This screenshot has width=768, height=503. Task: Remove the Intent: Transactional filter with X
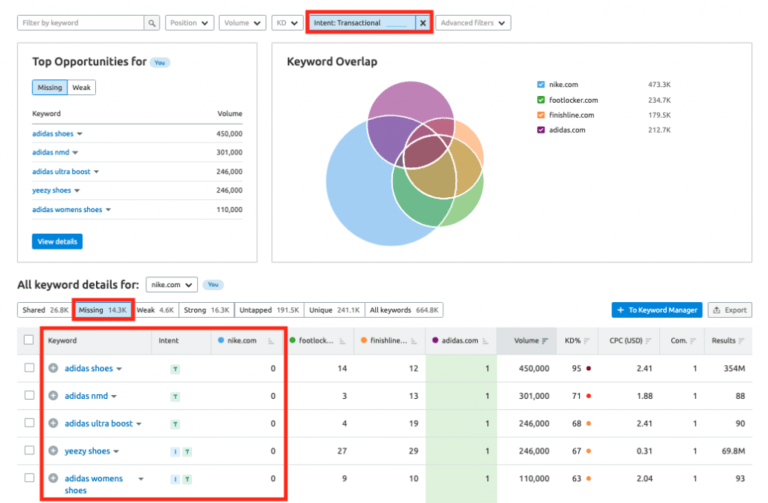coord(423,23)
